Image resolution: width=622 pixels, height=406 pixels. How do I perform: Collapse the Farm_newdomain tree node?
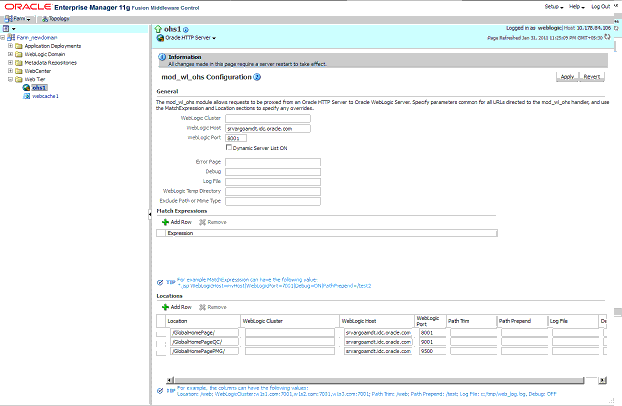pos(3,38)
